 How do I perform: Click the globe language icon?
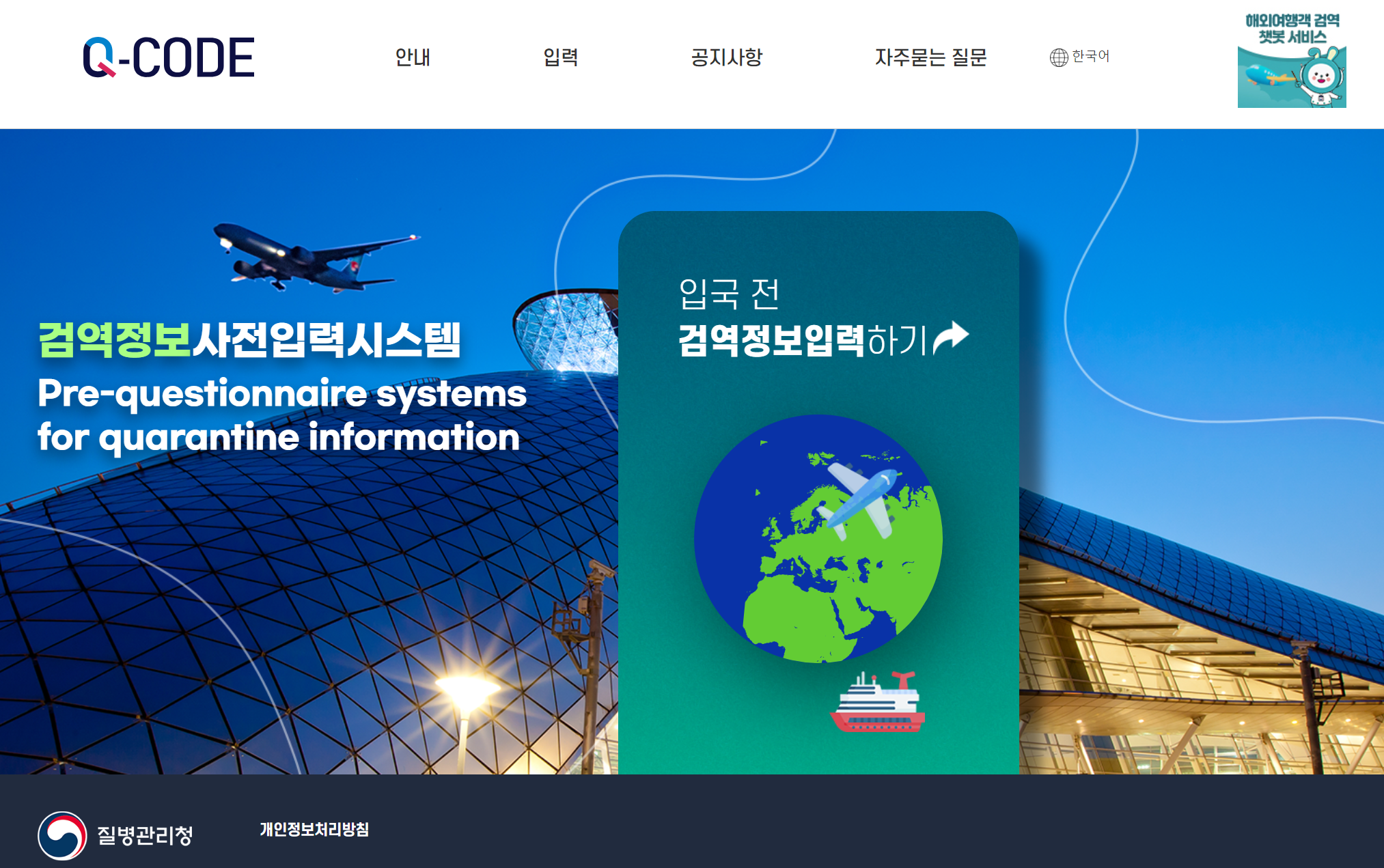[1058, 57]
